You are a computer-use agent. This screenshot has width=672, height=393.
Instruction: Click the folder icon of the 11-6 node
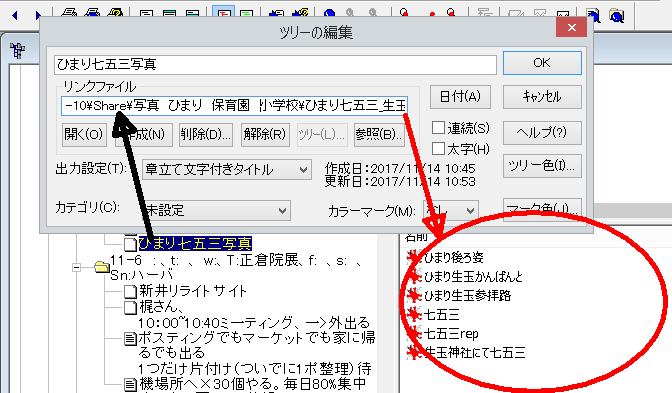tap(102, 267)
